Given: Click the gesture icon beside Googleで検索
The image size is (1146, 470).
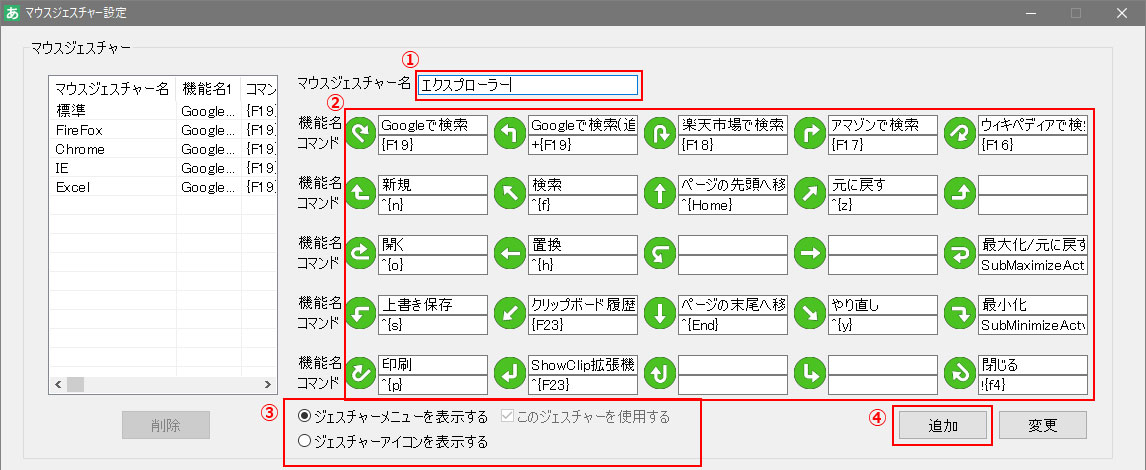Looking at the screenshot, I should 360,133.
